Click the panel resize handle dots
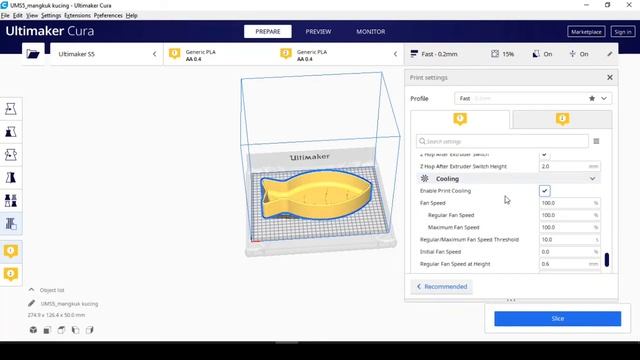 click(511, 300)
